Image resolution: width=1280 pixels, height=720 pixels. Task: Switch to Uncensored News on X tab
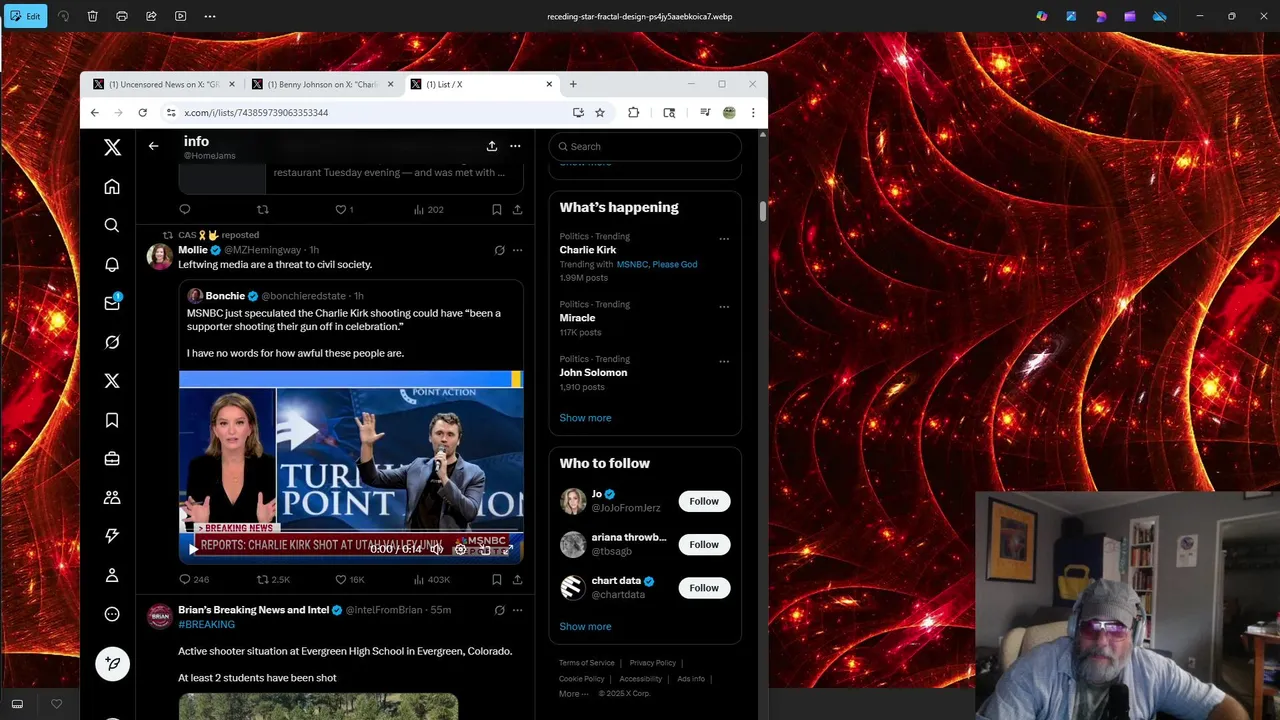pos(163,84)
